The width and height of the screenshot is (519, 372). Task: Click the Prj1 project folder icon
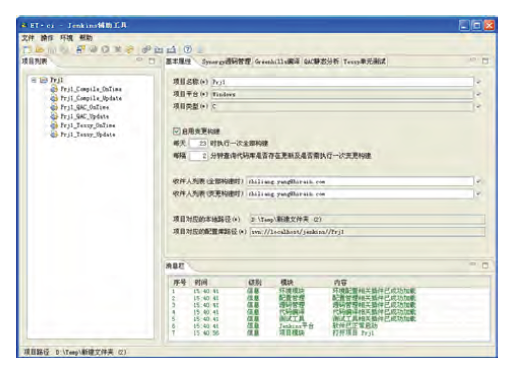point(44,80)
